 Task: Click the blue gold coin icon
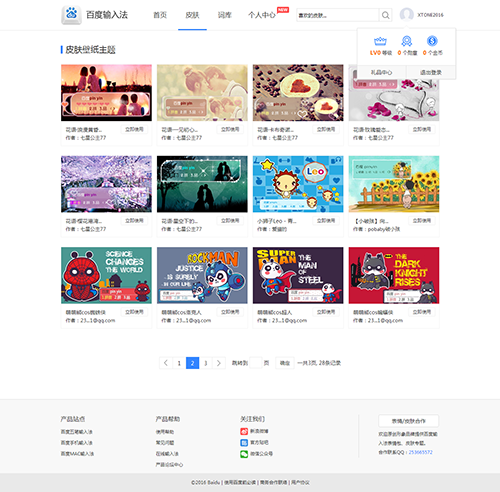pos(432,41)
